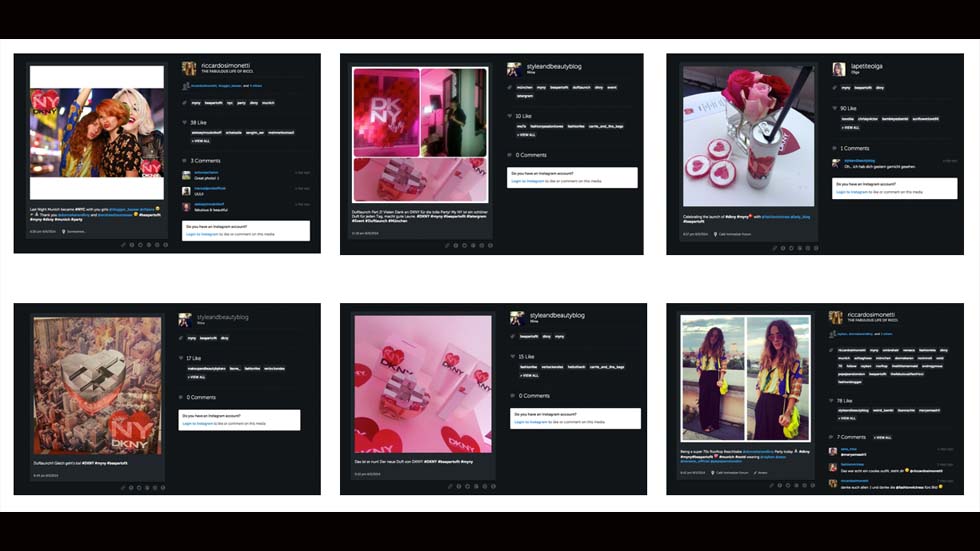Click the heart icon beside 10 Like
This screenshot has width=980, height=551.
pos(510,116)
